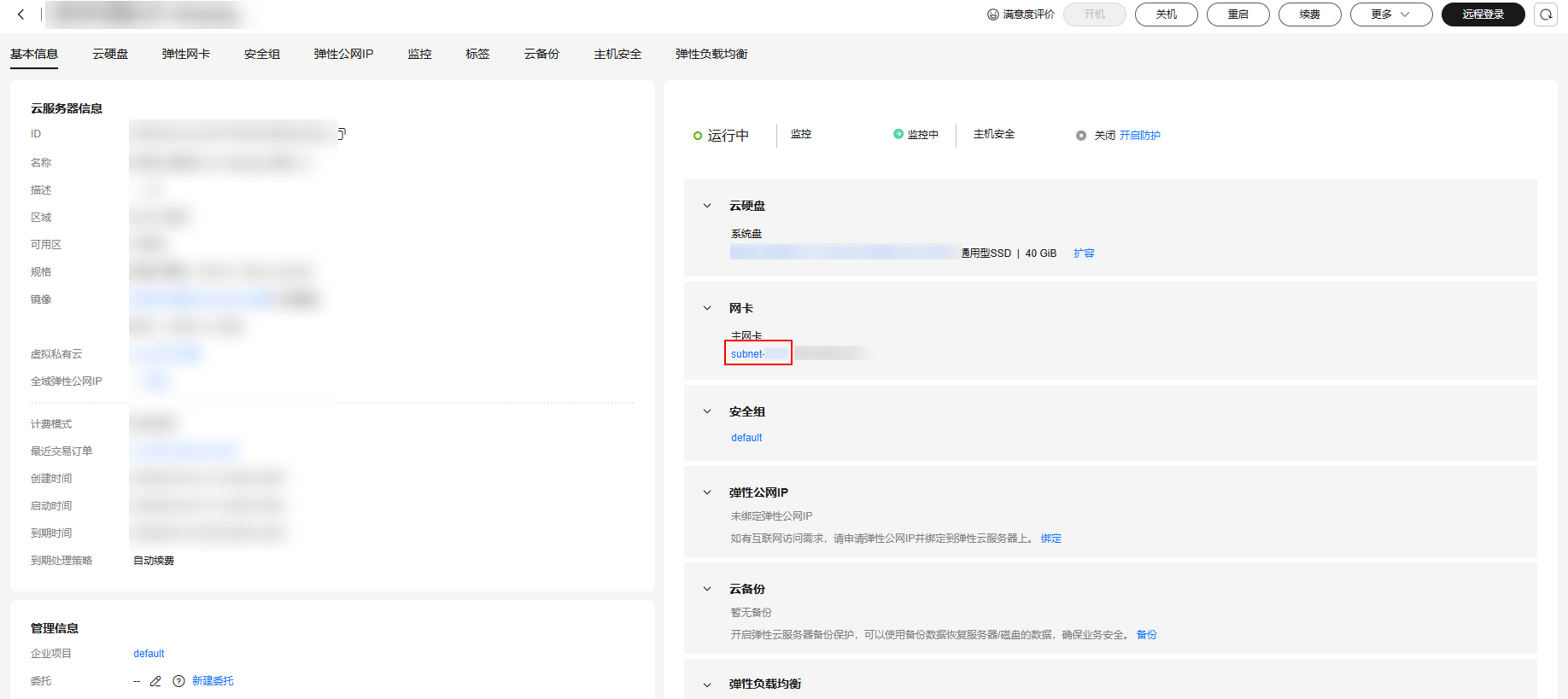The image size is (1568, 699).
Task: Open the 监控 tab
Action: click(x=419, y=54)
